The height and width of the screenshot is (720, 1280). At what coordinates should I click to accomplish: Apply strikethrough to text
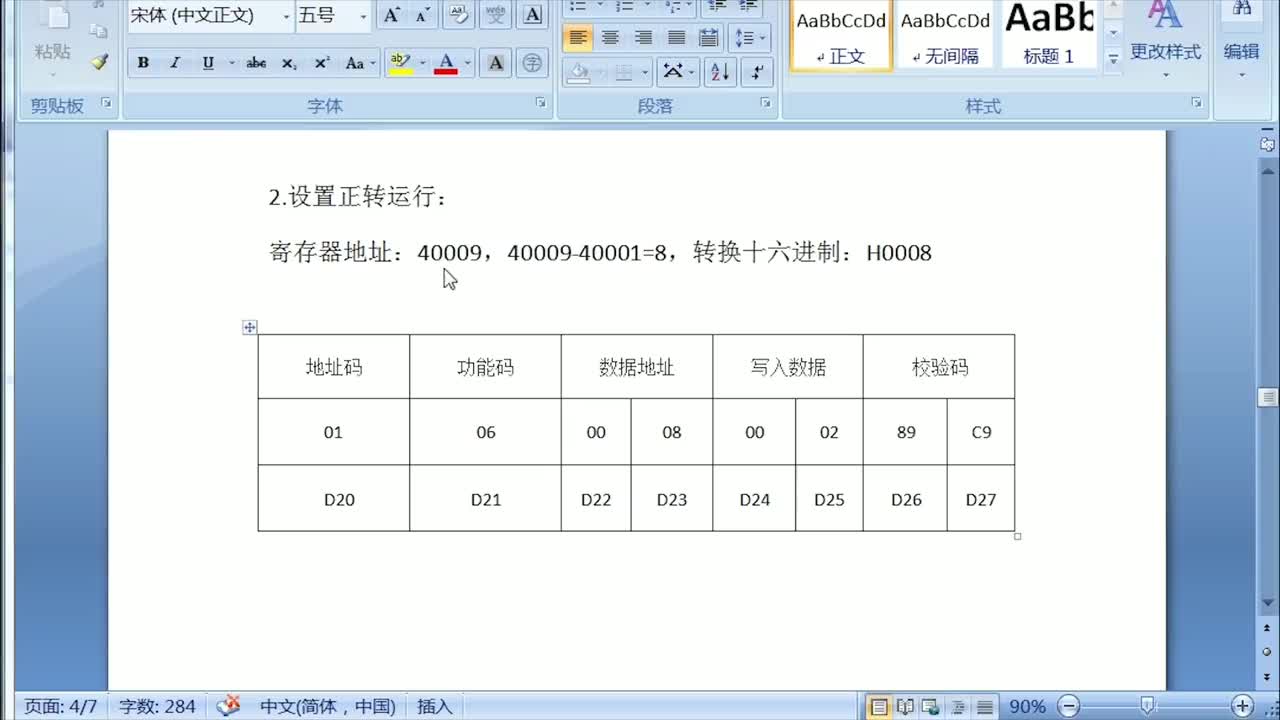tap(256, 63)
